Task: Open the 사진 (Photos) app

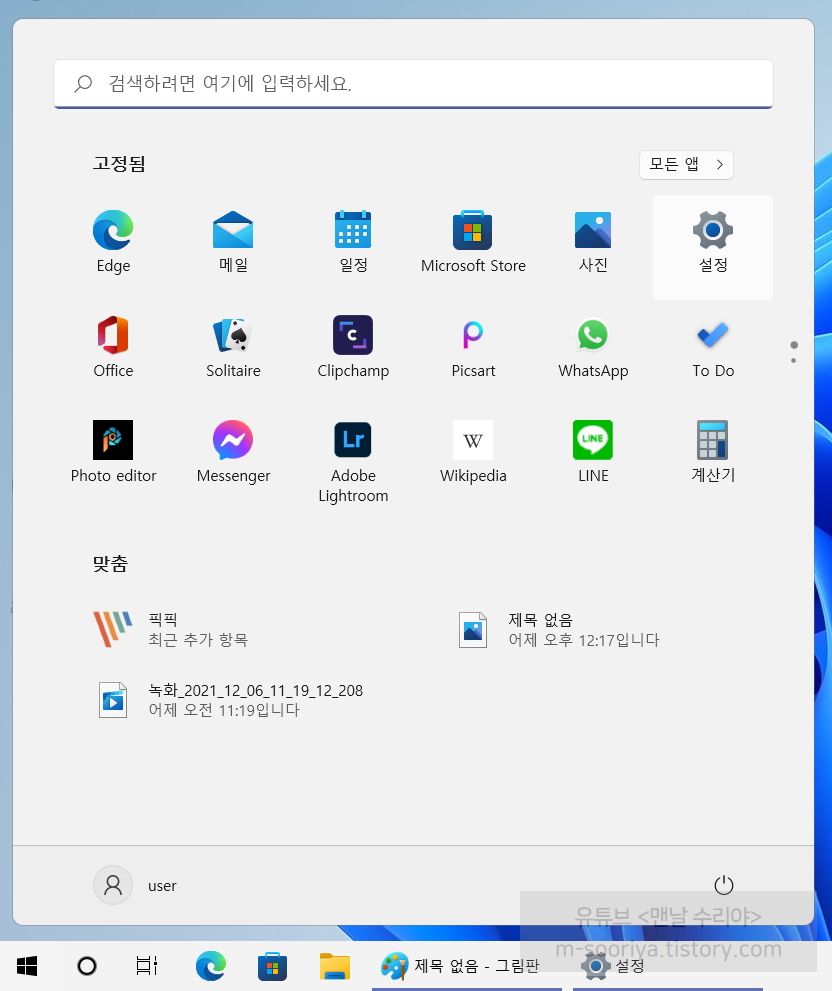Action: pos(593,242)
